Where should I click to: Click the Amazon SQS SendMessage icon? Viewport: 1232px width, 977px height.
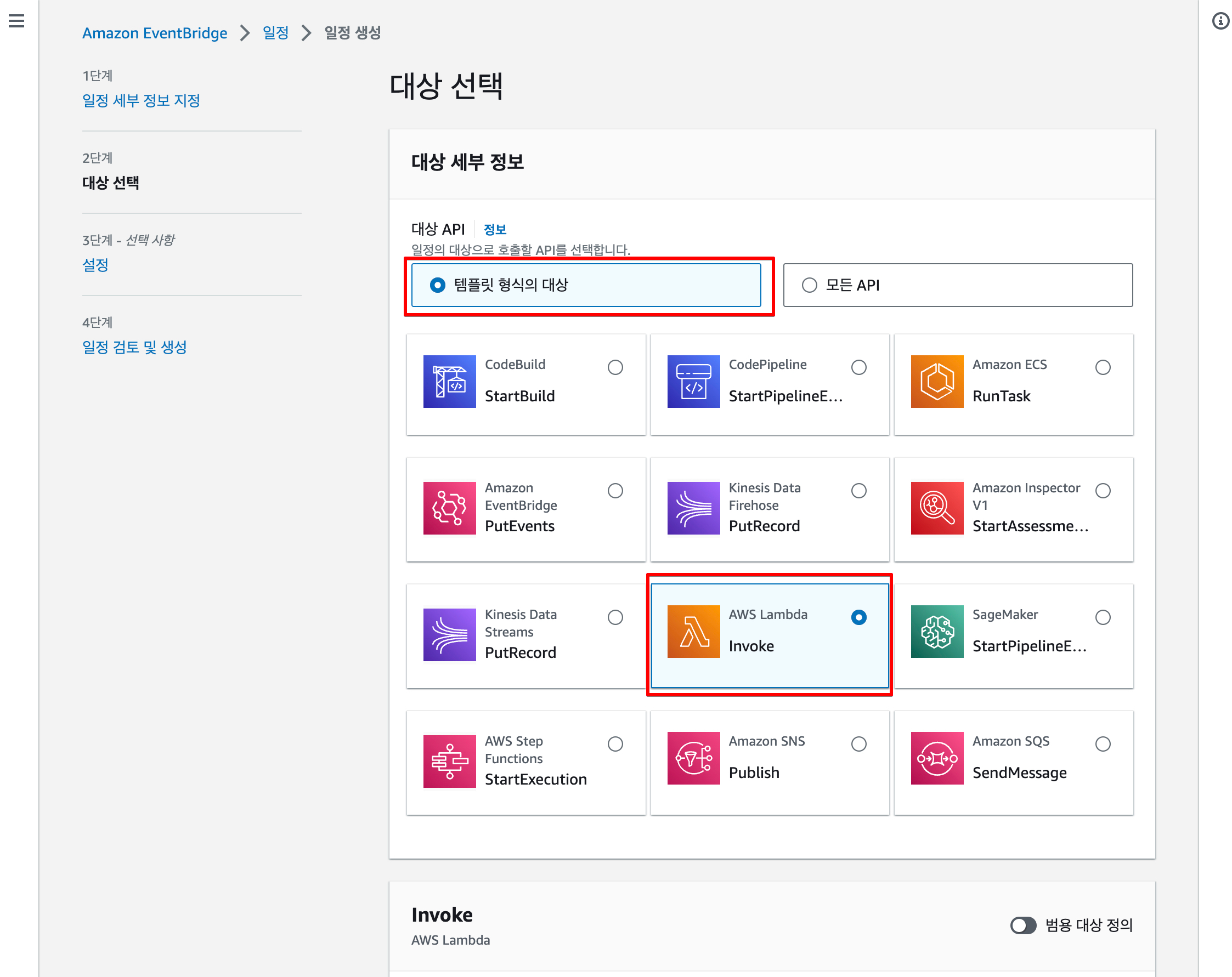point(936,758)
